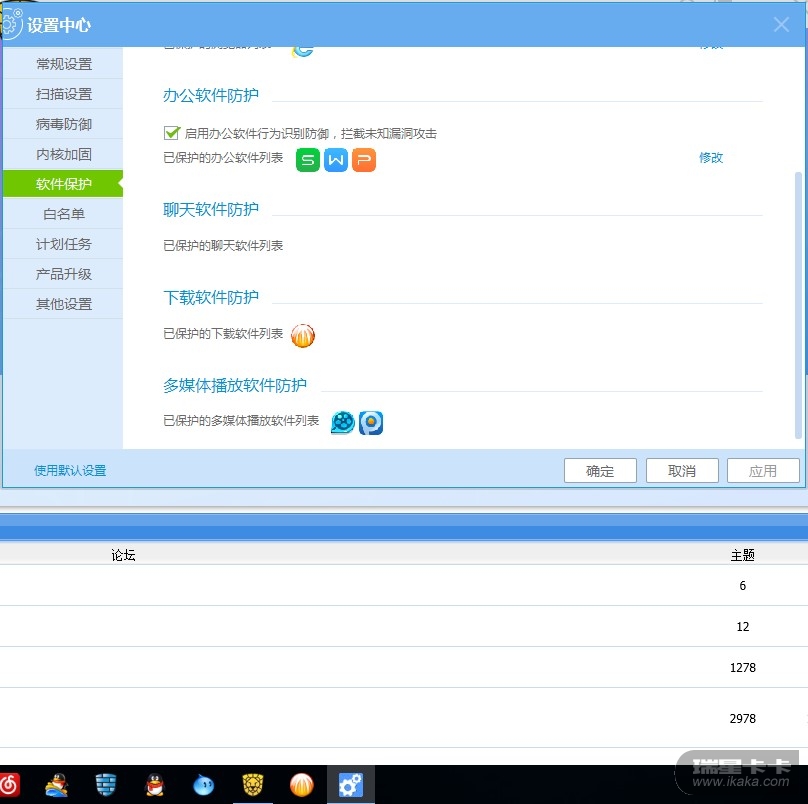Open the orange shell taskbar icon
This screenshot has height=804, width=808.
[301, 785]
